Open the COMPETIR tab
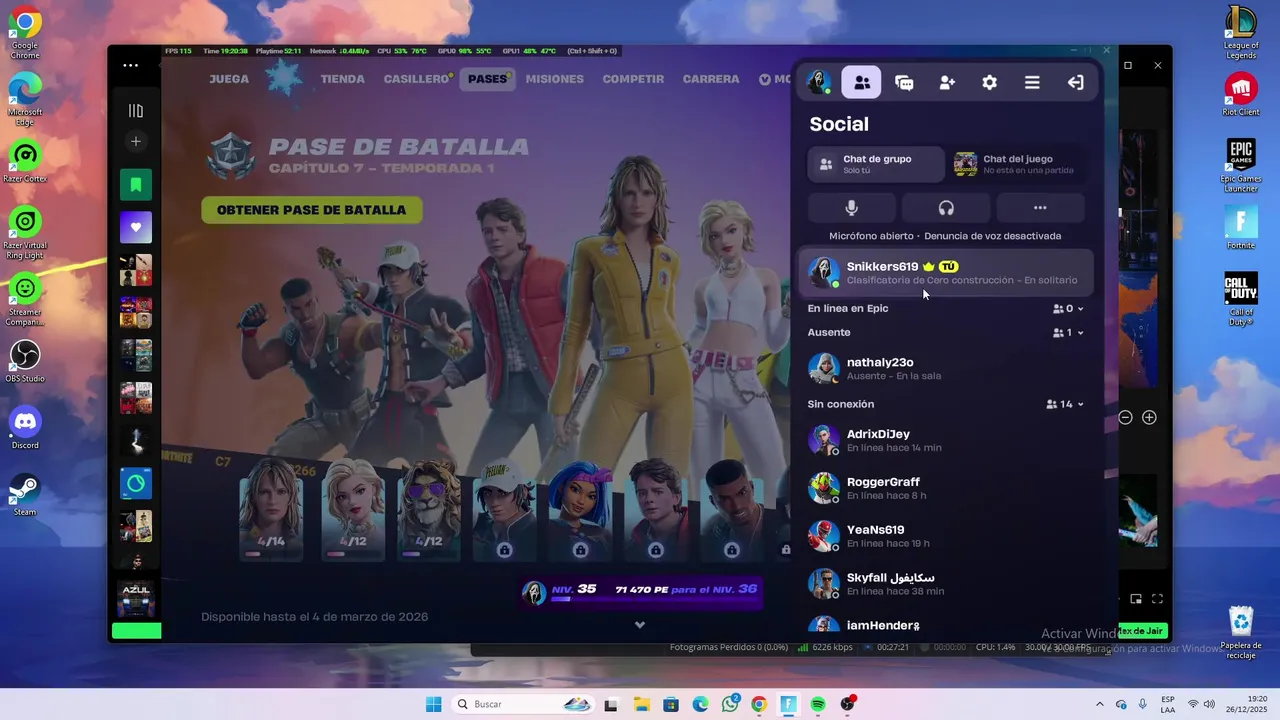 633,79
